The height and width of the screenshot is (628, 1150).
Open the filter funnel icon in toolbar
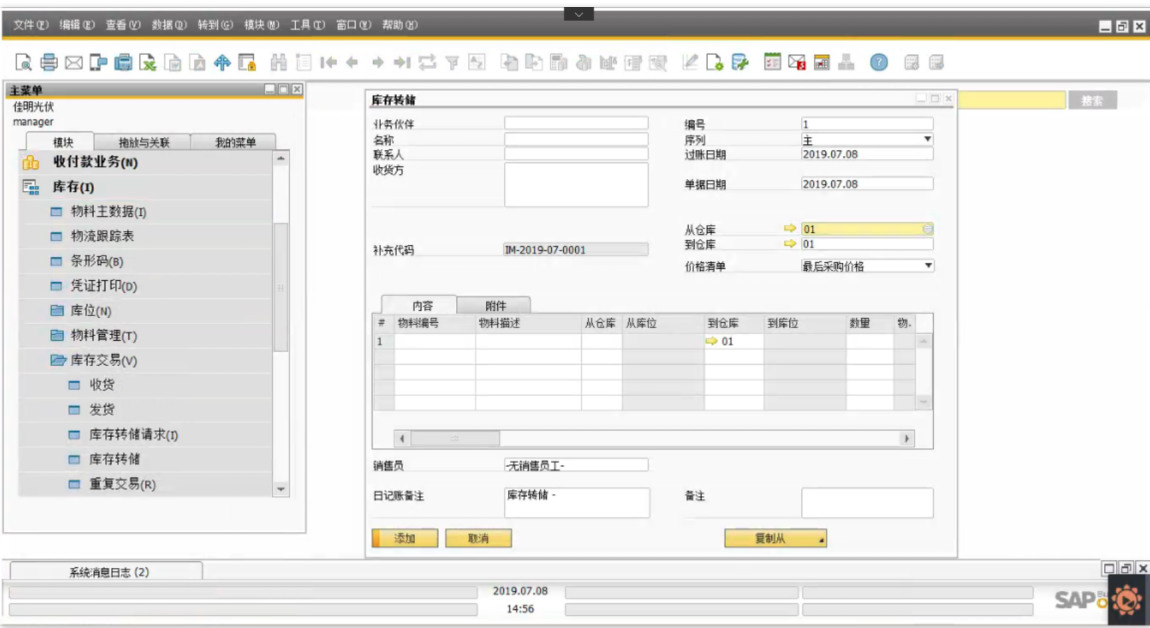click(452, 63)
